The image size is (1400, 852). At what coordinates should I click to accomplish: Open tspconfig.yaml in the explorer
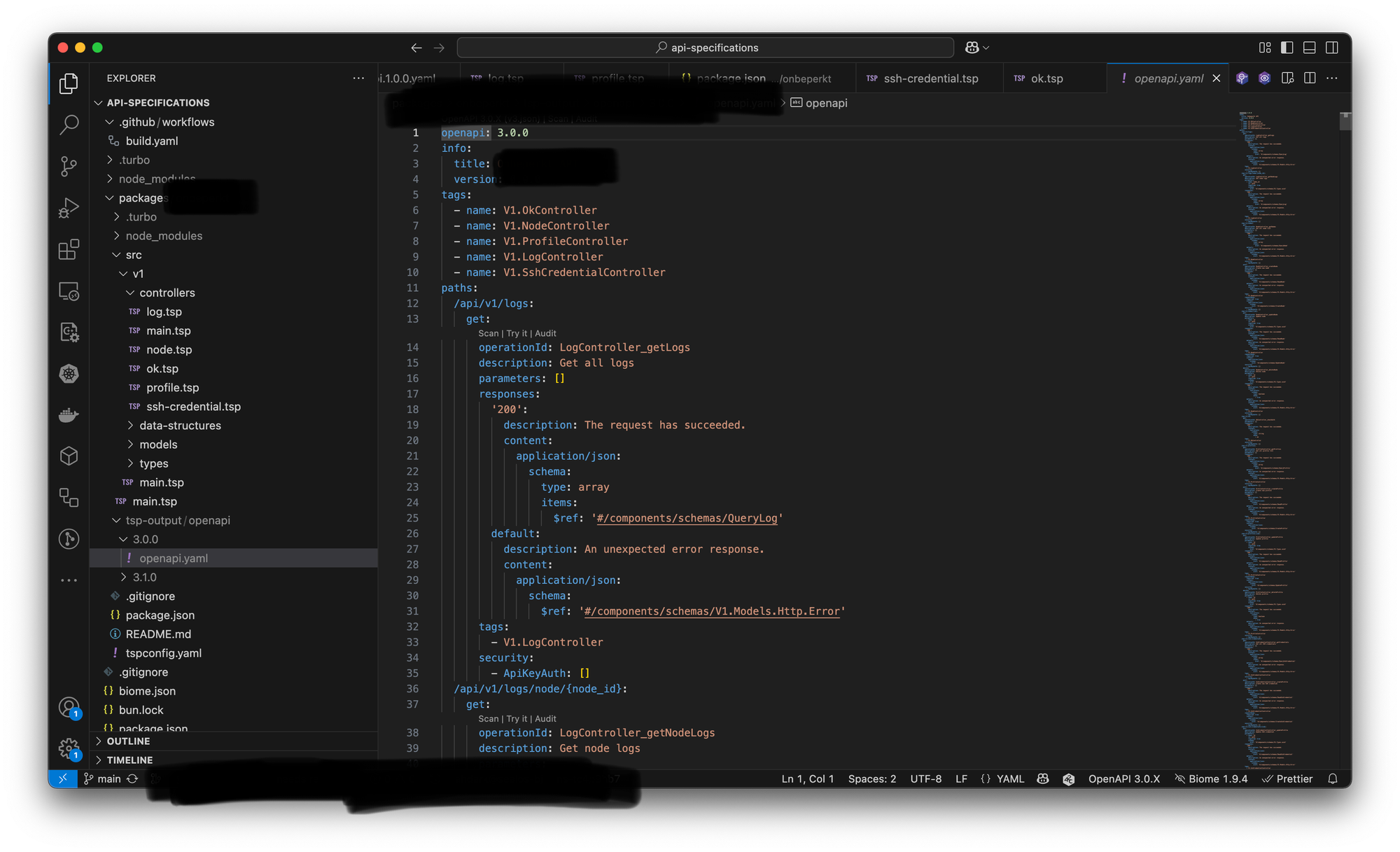click(163, 653)
